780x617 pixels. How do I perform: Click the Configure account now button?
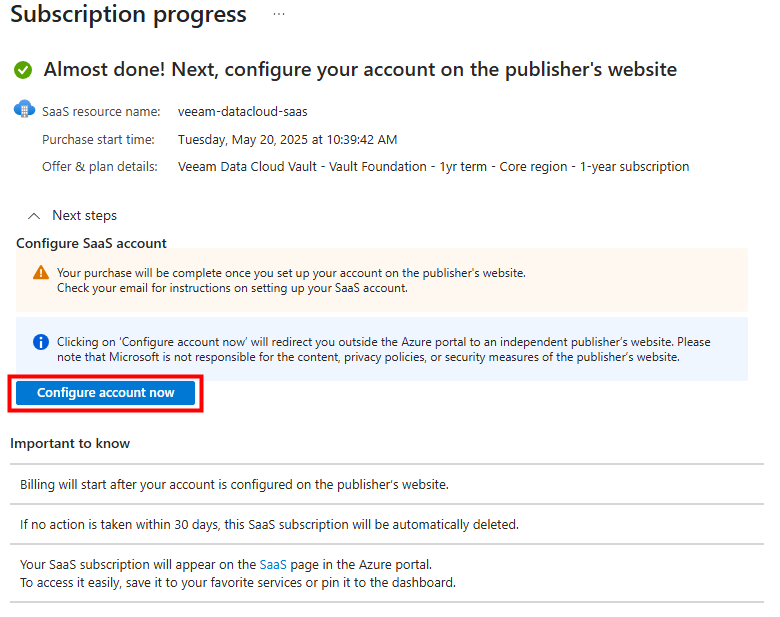105,393
